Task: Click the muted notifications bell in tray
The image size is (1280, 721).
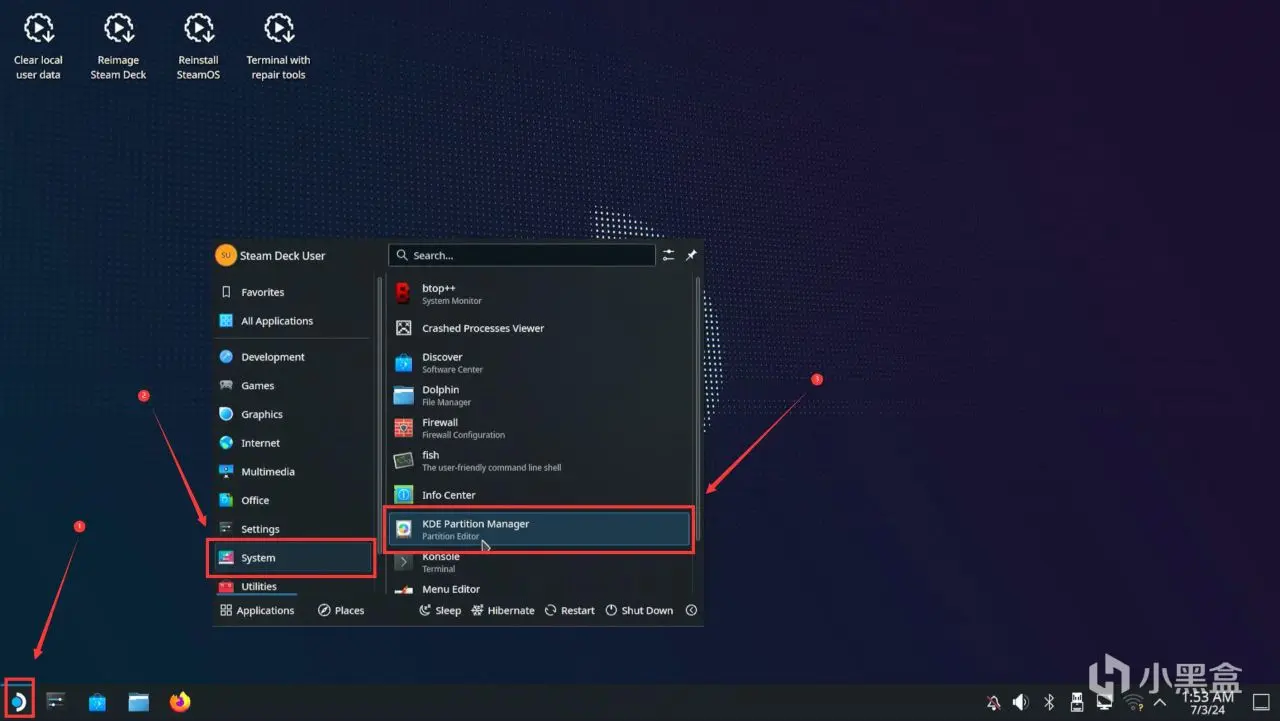Action: (993, 702)
